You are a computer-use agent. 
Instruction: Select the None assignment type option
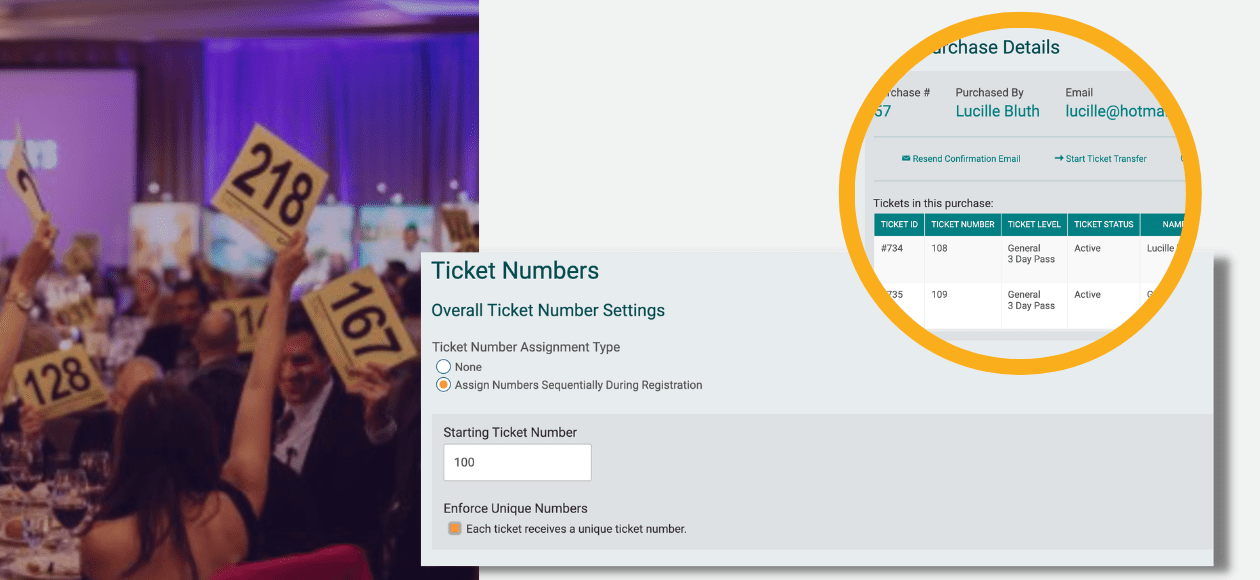(x=443, y=367)
